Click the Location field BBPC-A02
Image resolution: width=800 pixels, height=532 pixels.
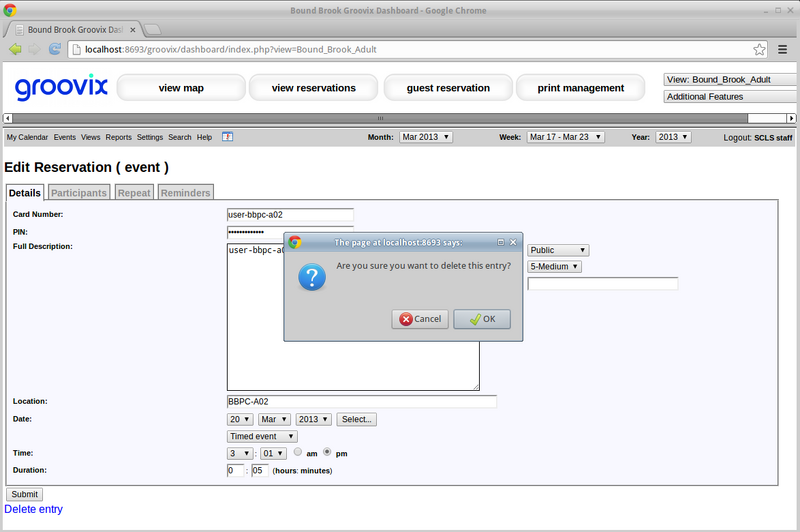click(362, 401)
